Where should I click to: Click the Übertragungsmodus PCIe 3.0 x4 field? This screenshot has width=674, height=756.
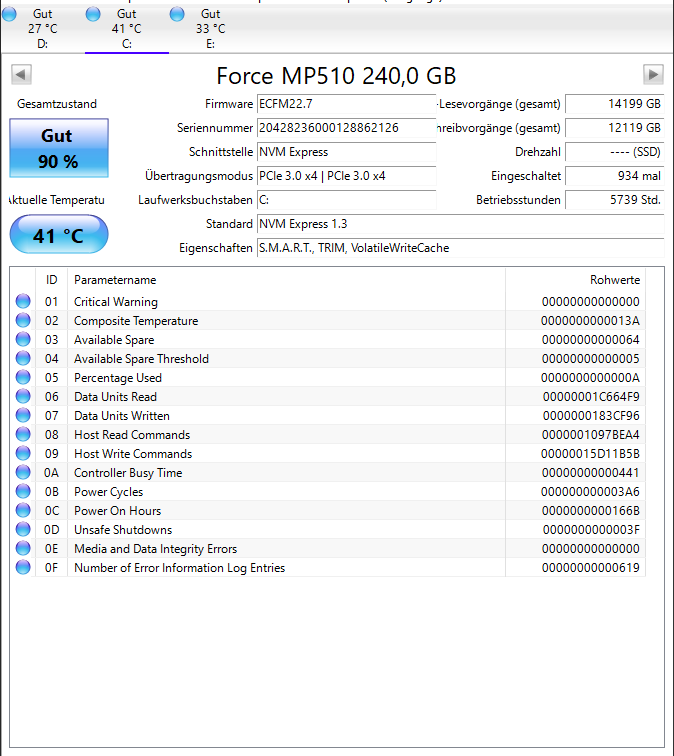pos(346,176)
